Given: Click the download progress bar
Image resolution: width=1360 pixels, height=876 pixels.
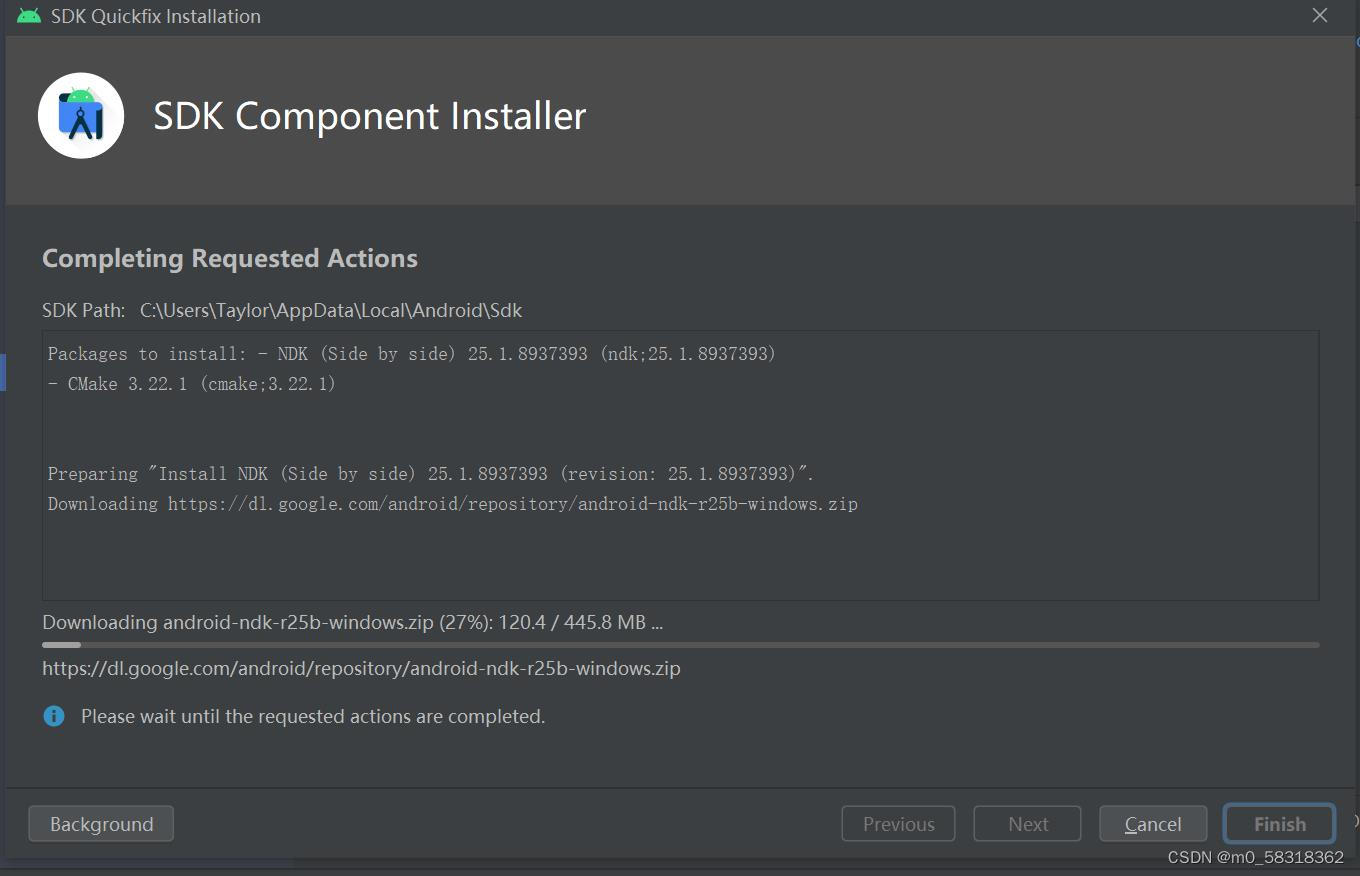Looking at the screenshot, I should pyautogui.click(x=680, y=645).
